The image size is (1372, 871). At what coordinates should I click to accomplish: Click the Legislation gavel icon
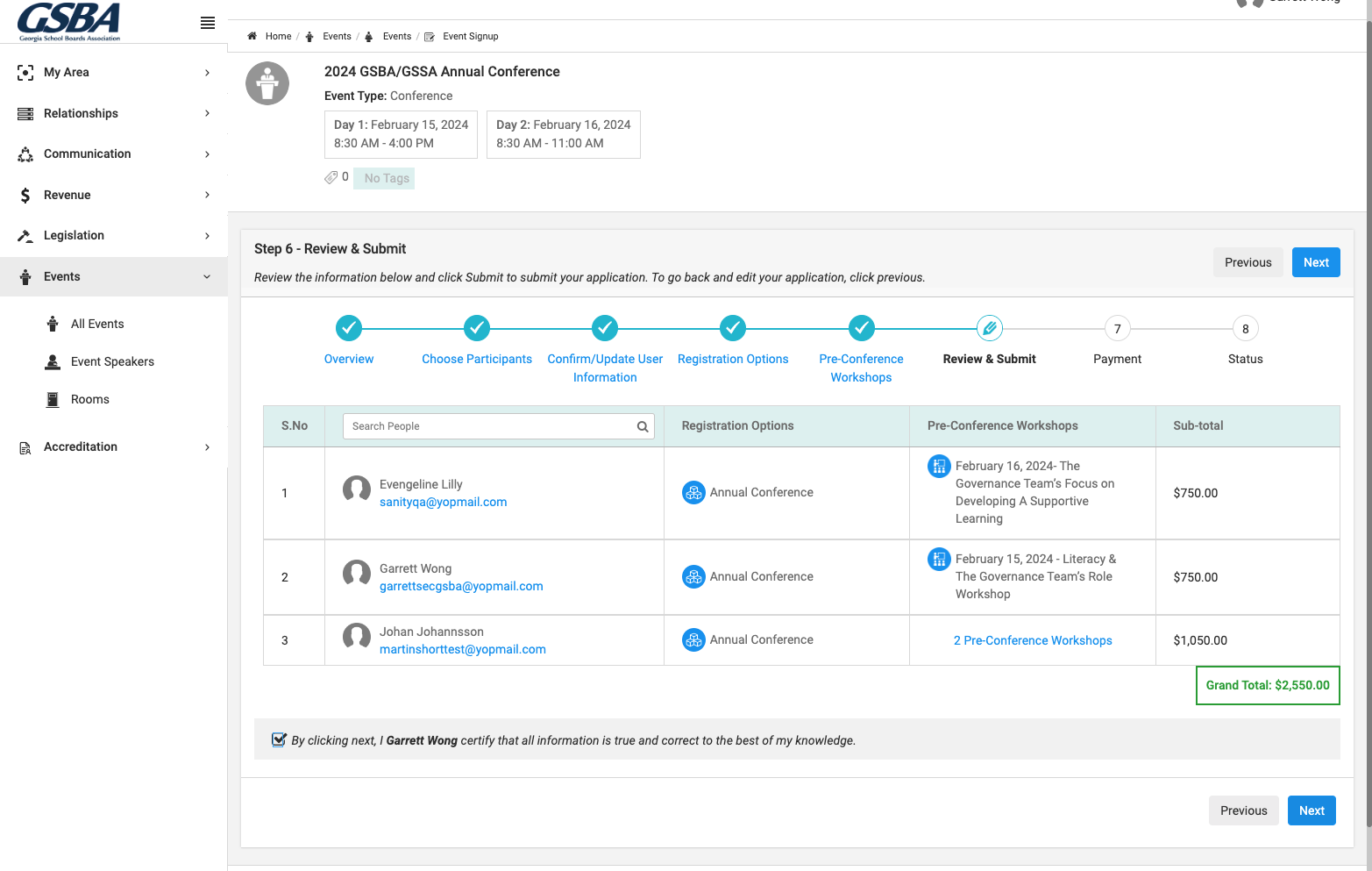[25, 236]
